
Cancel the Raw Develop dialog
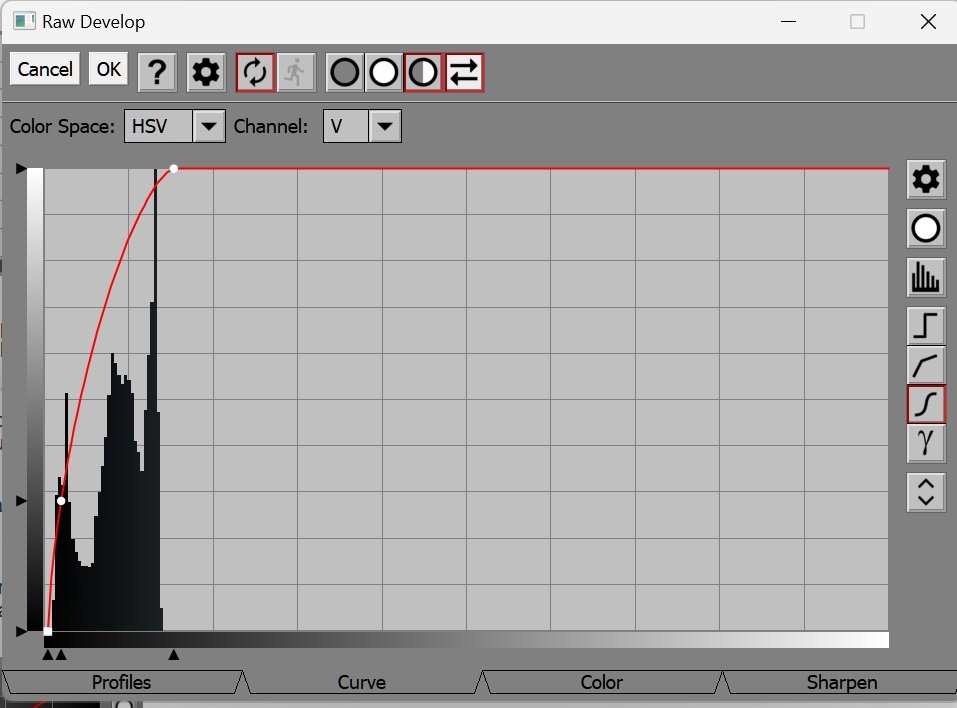[x=45, y=69]
